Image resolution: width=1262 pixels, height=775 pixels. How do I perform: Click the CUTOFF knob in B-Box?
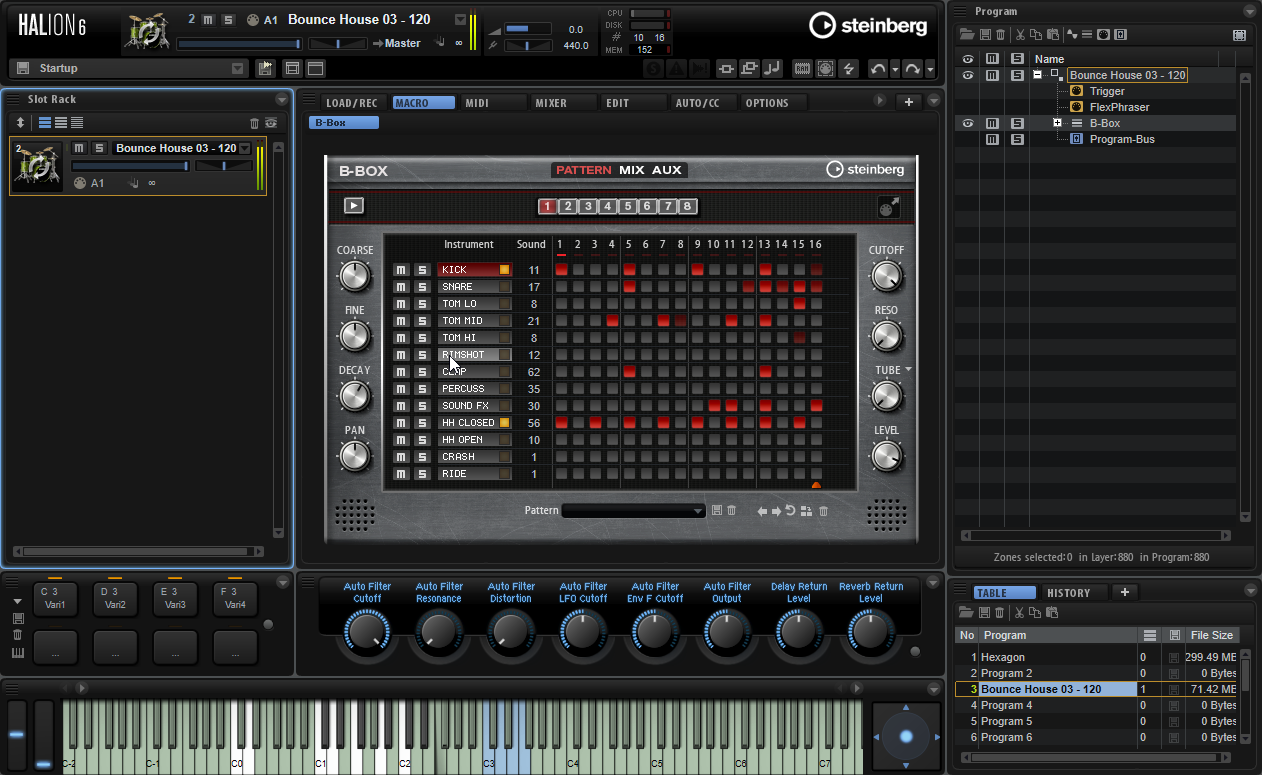pyautogui.click(x=886, y=277)
